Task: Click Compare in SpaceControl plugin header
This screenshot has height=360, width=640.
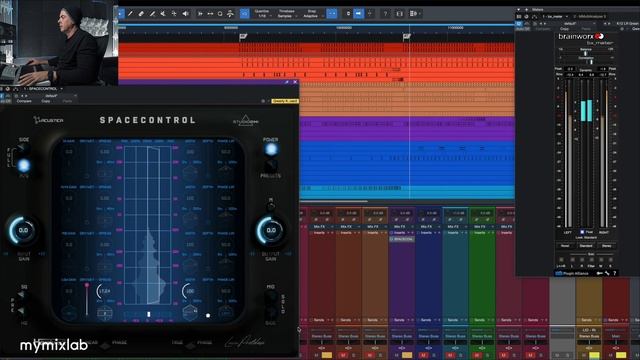Action: (24, 101)
